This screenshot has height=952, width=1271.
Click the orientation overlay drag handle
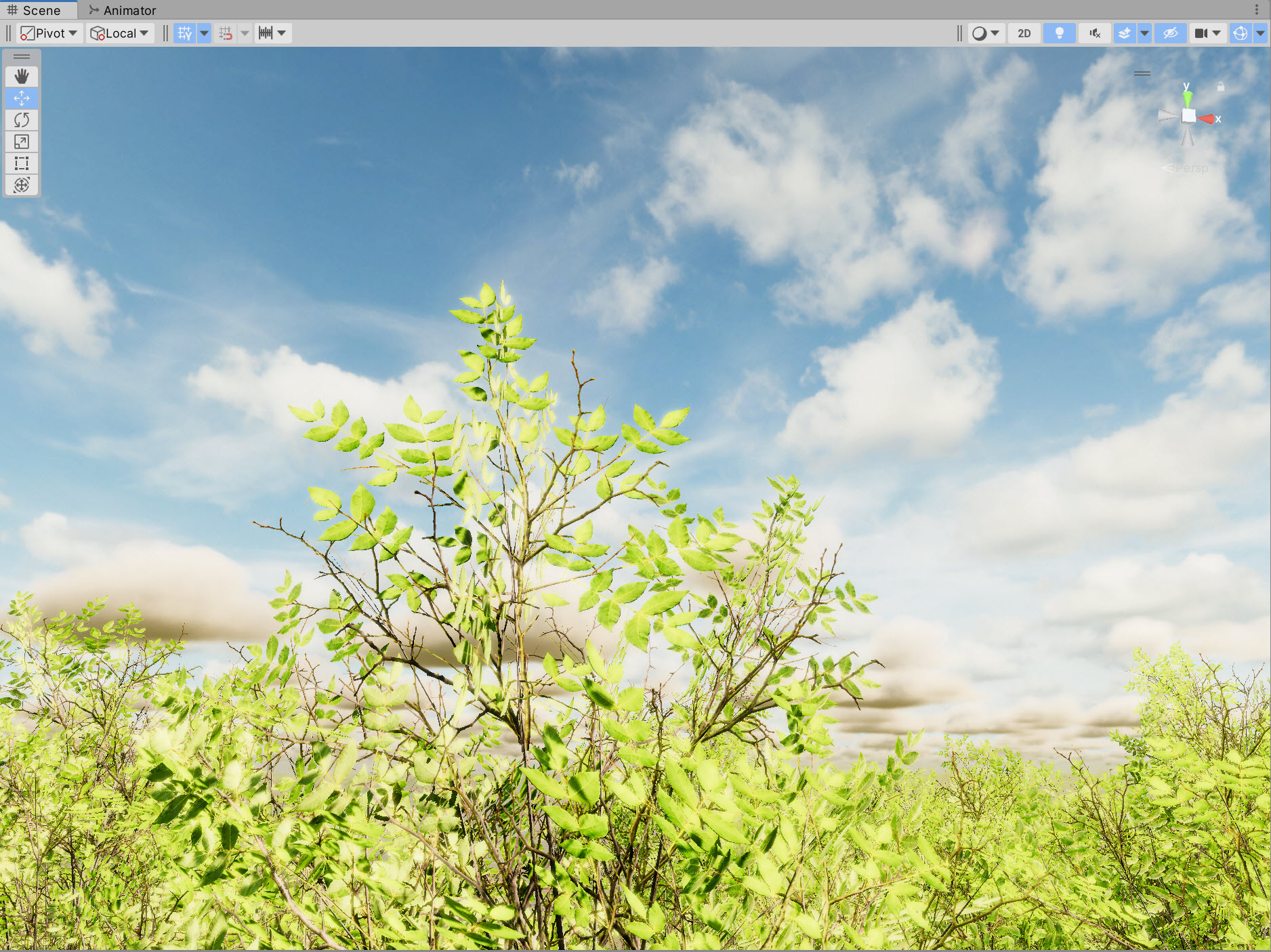pyautogui.click(x=1142, y=73)
